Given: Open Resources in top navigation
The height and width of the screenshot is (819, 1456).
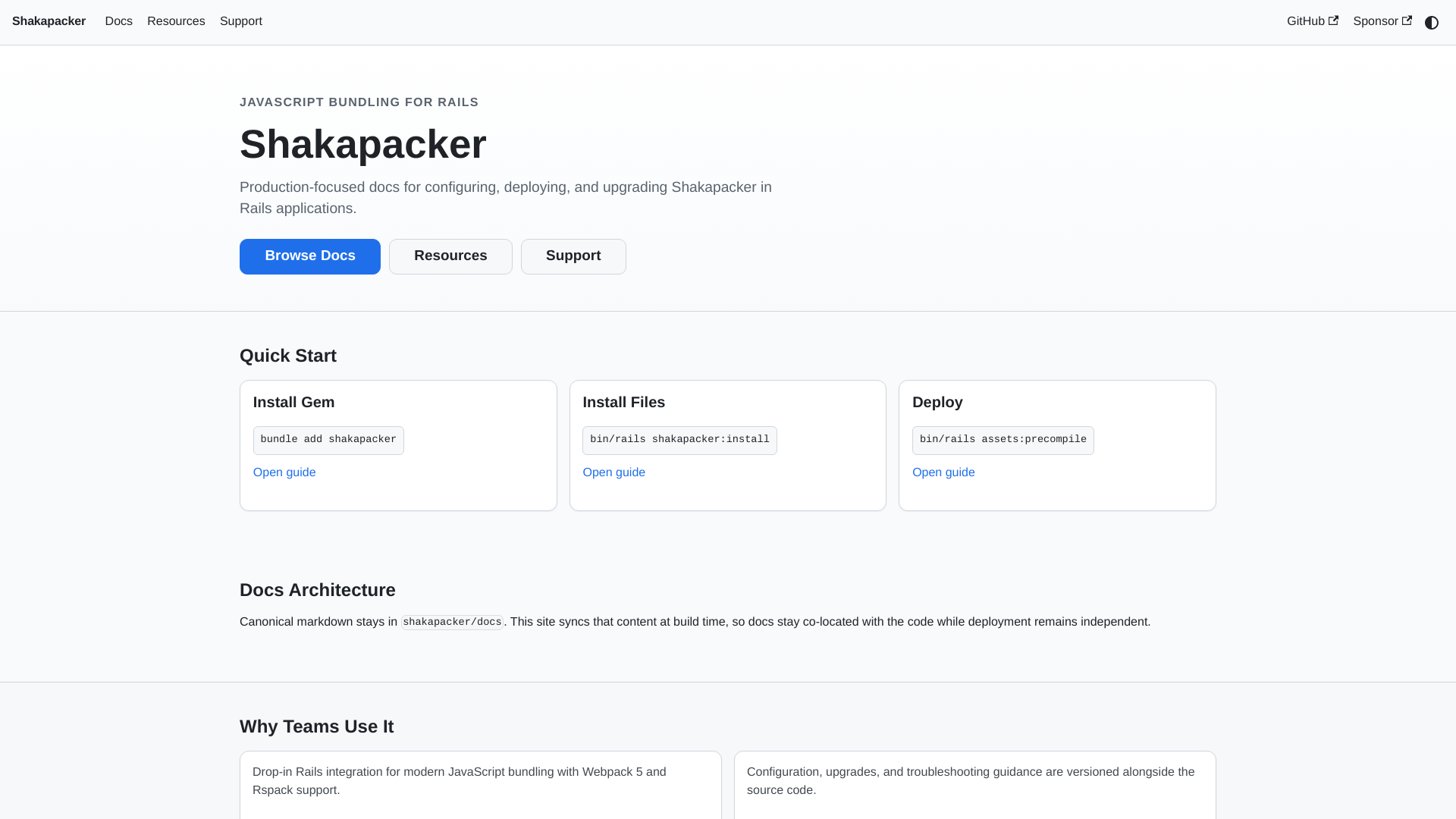Looking at the screenshot, I should coord(176,21).
